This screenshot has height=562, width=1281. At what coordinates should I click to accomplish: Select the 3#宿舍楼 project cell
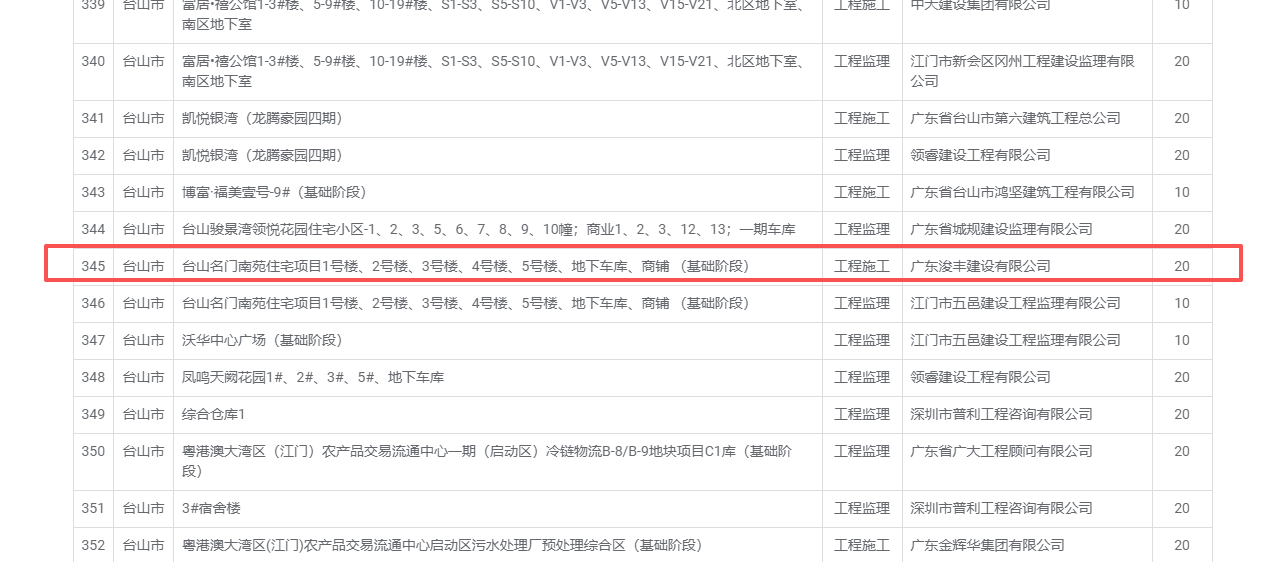[x=211, y=508]
